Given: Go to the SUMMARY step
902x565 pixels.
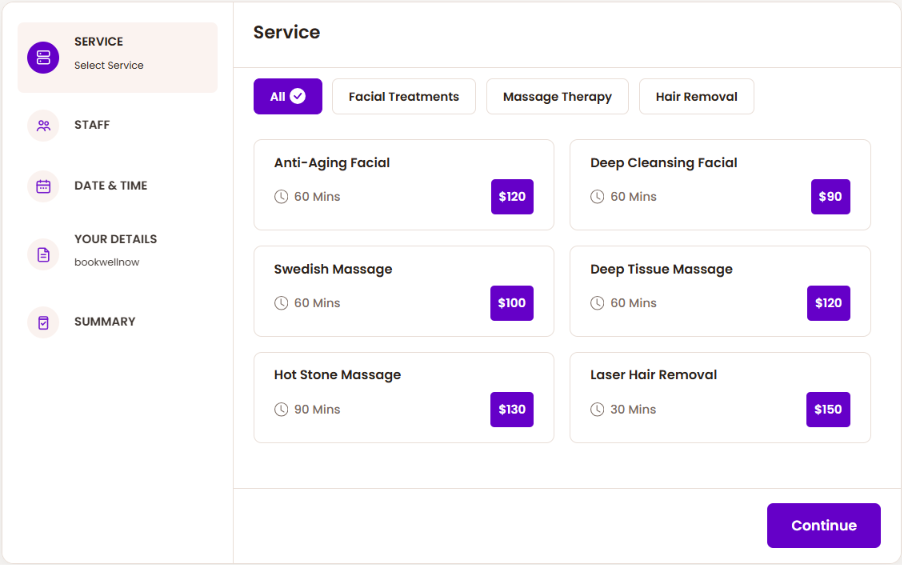Looking at the screenshot, I should click(x=105, y=322).
